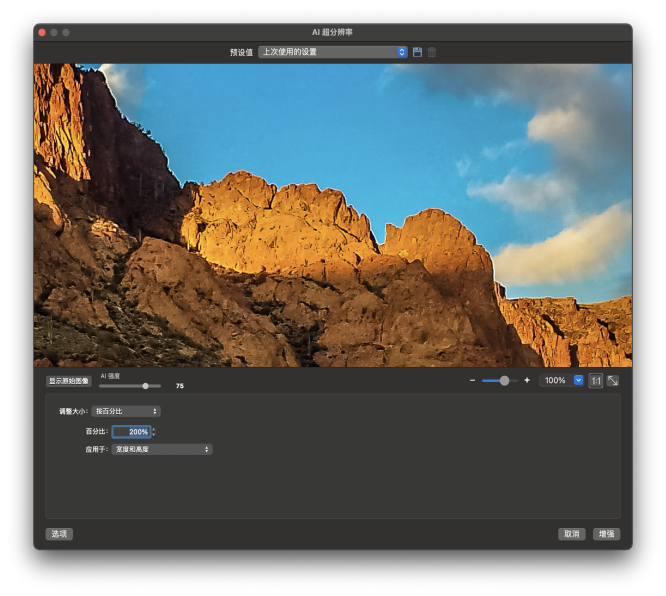
Task: Expand the 100% zoom level dropdown
Action: pos(578,381)
